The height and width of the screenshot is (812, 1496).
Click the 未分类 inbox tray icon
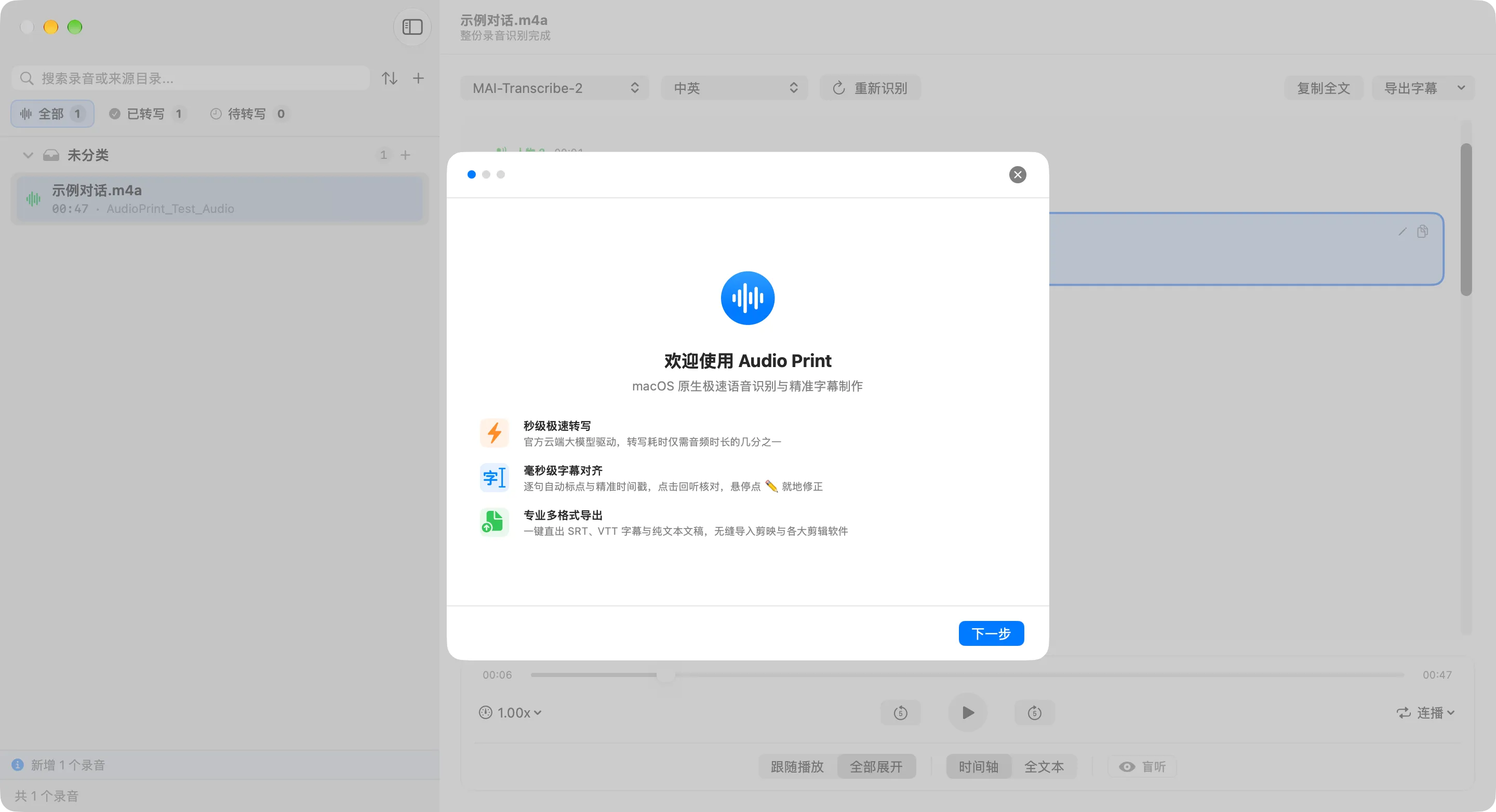click(51, 155)
